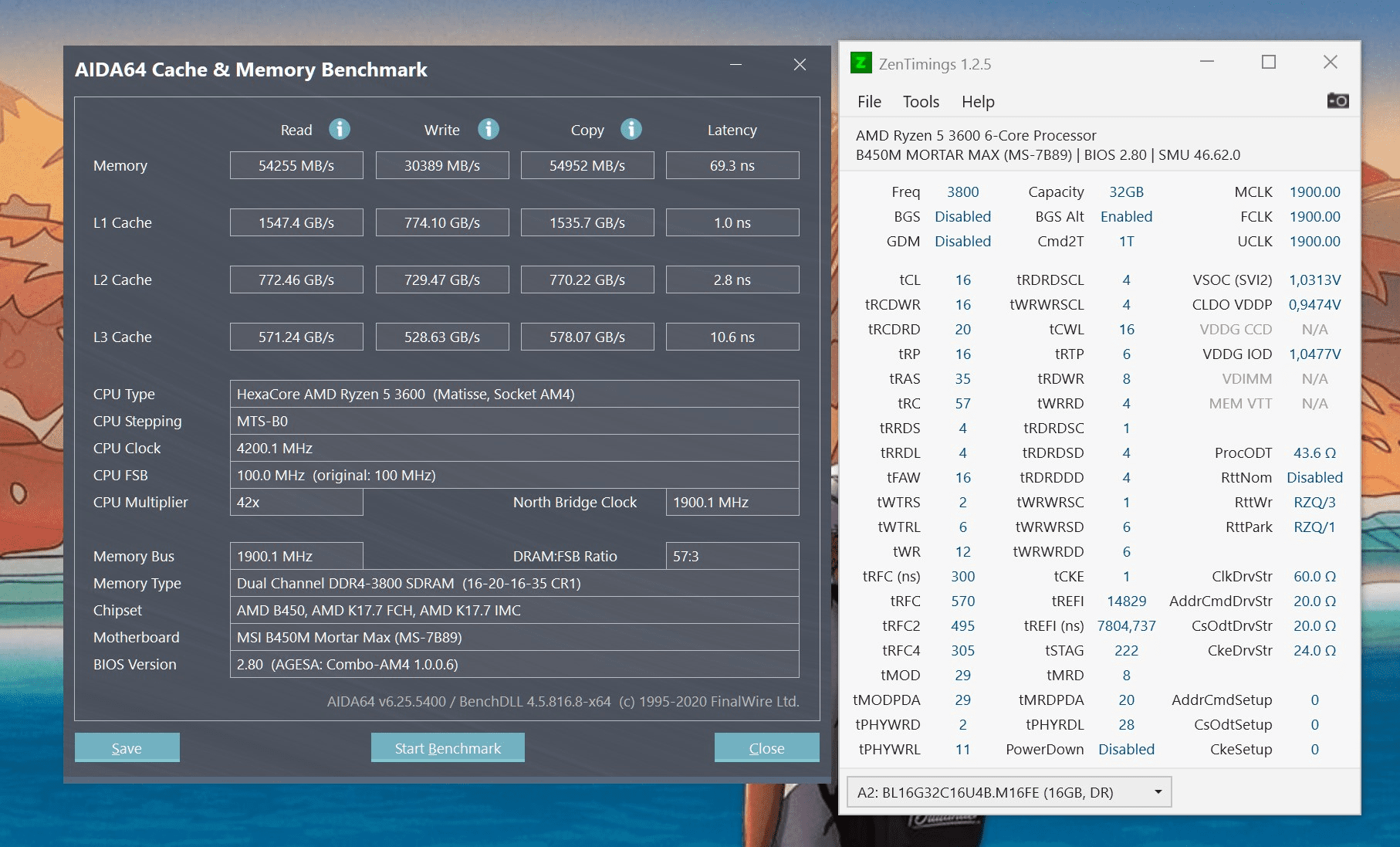
Task: Minimize the ZenTimings window
Action: coord(1207,62)
